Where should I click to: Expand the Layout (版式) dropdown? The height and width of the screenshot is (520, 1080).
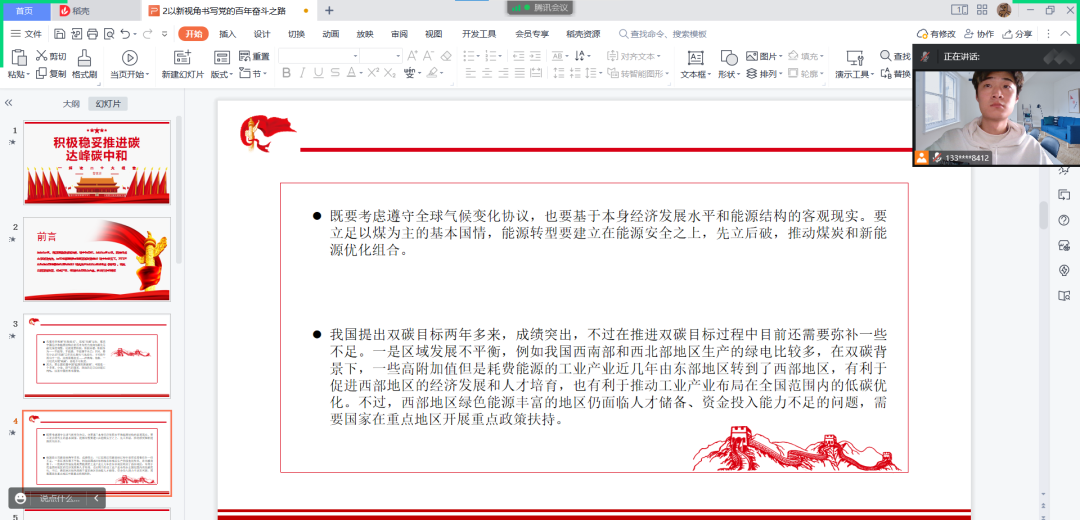point(222,74)
